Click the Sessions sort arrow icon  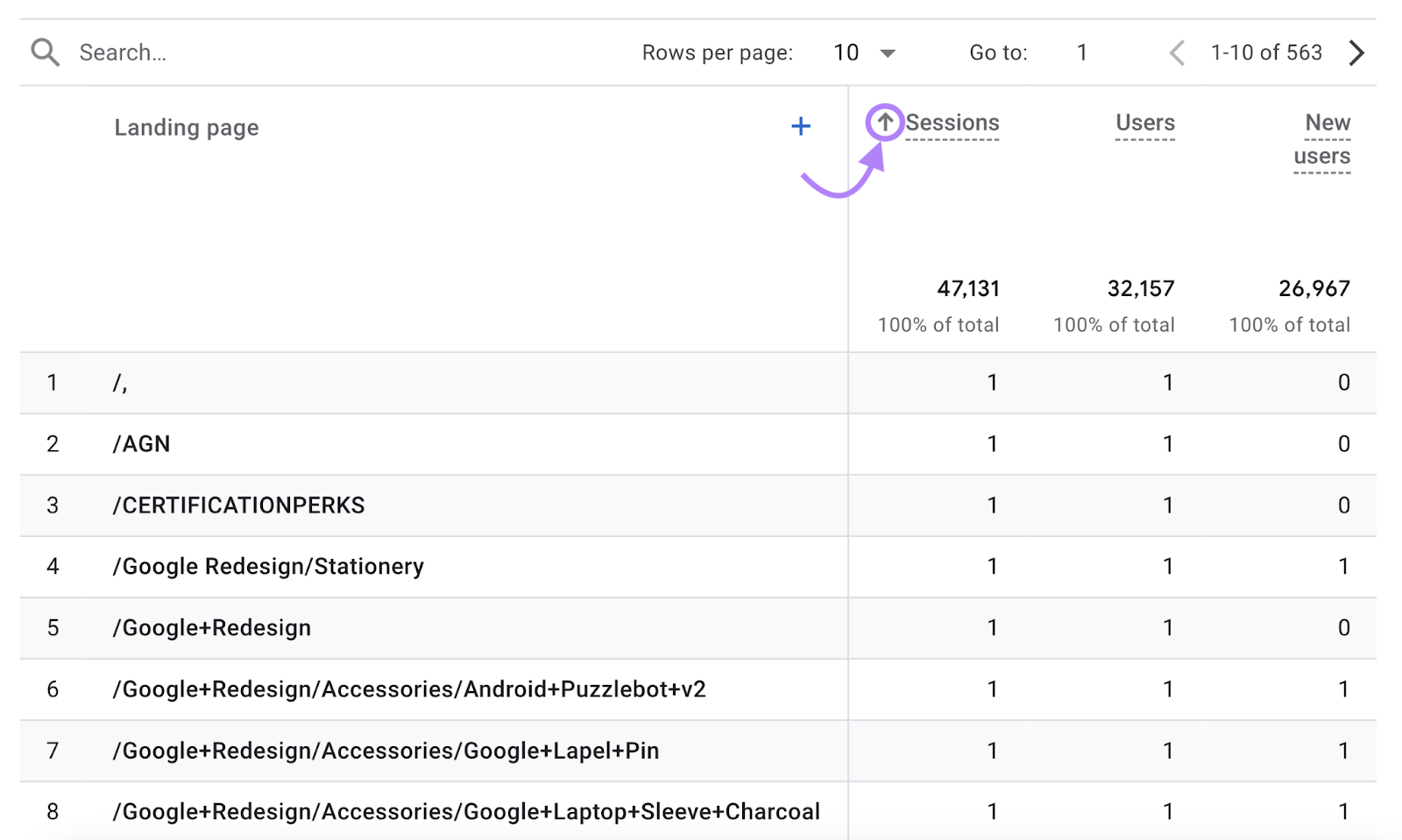885,123
